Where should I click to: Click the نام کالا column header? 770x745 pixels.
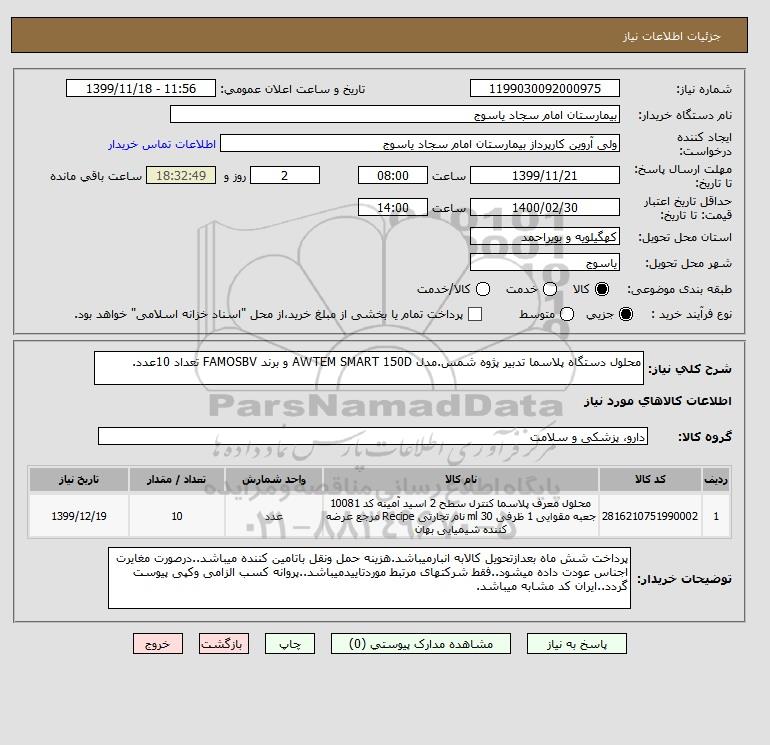pos(461,479)
